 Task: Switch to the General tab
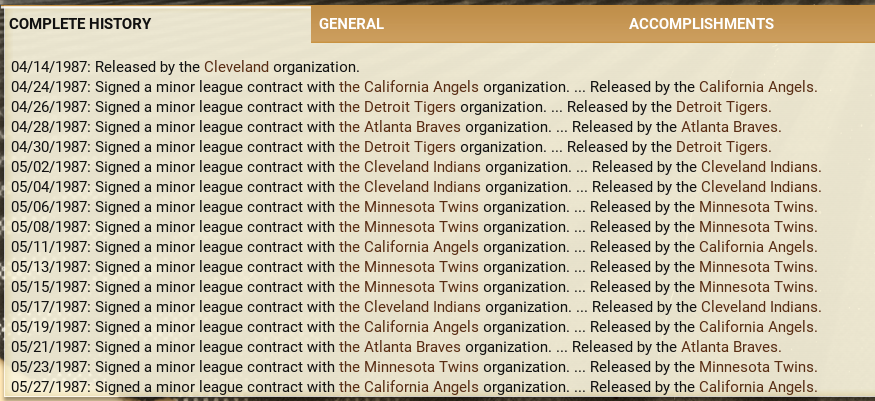point(351,24)
